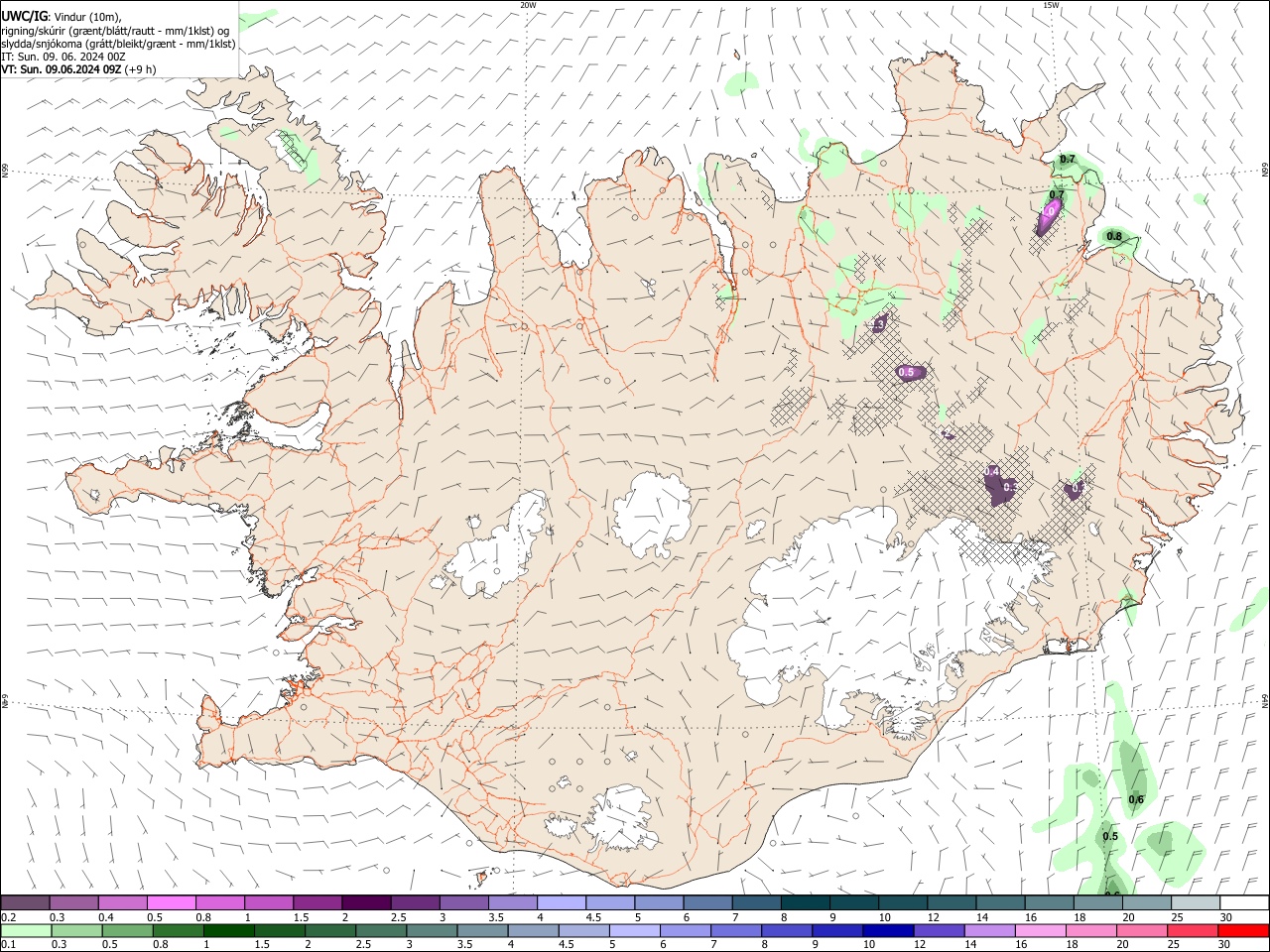The height and width of the screenshot is (952, 1270).
Task: Select the dark mauve 0.2 swatch, upper legend row
Action: tap(25, 902)
